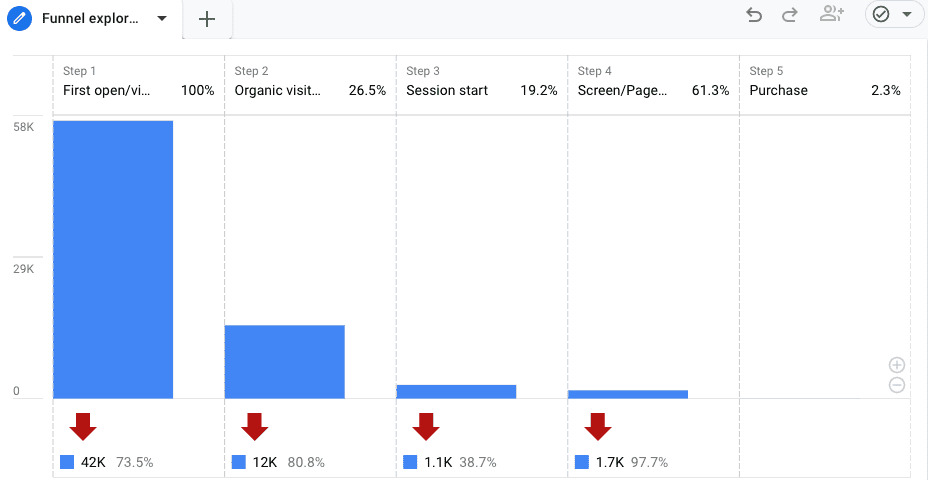
Task: Click Step 2 red drop-off arrow
Action: point(255,427)
